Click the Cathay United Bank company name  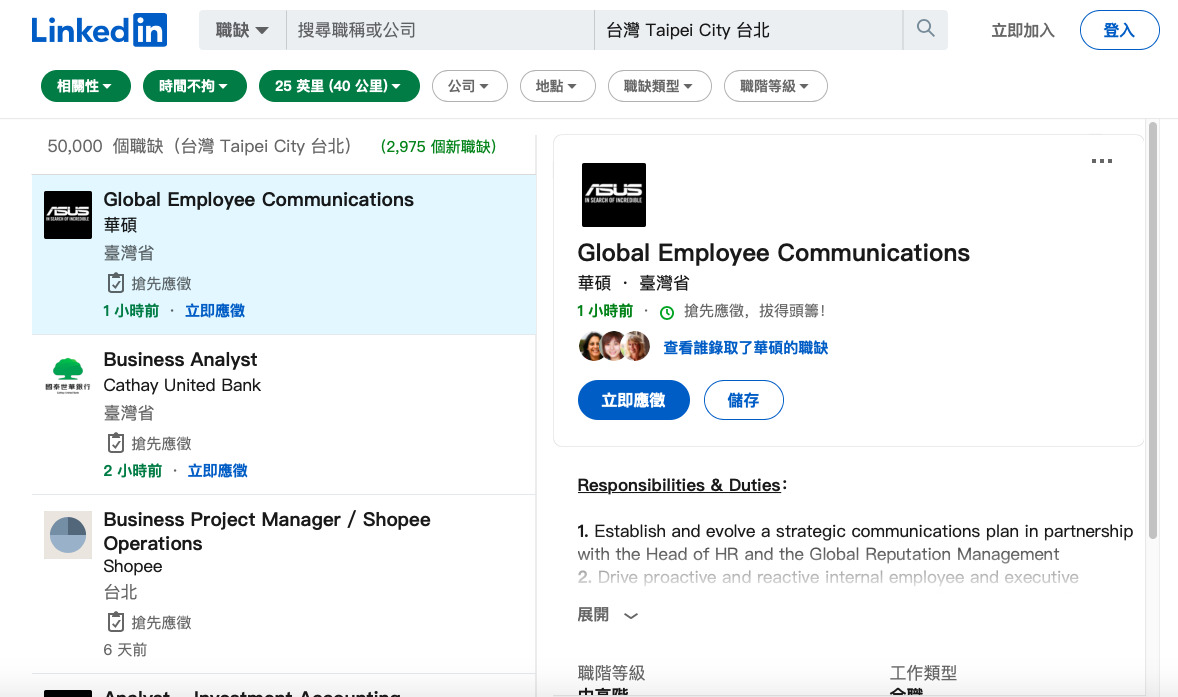tap(182, 385)
